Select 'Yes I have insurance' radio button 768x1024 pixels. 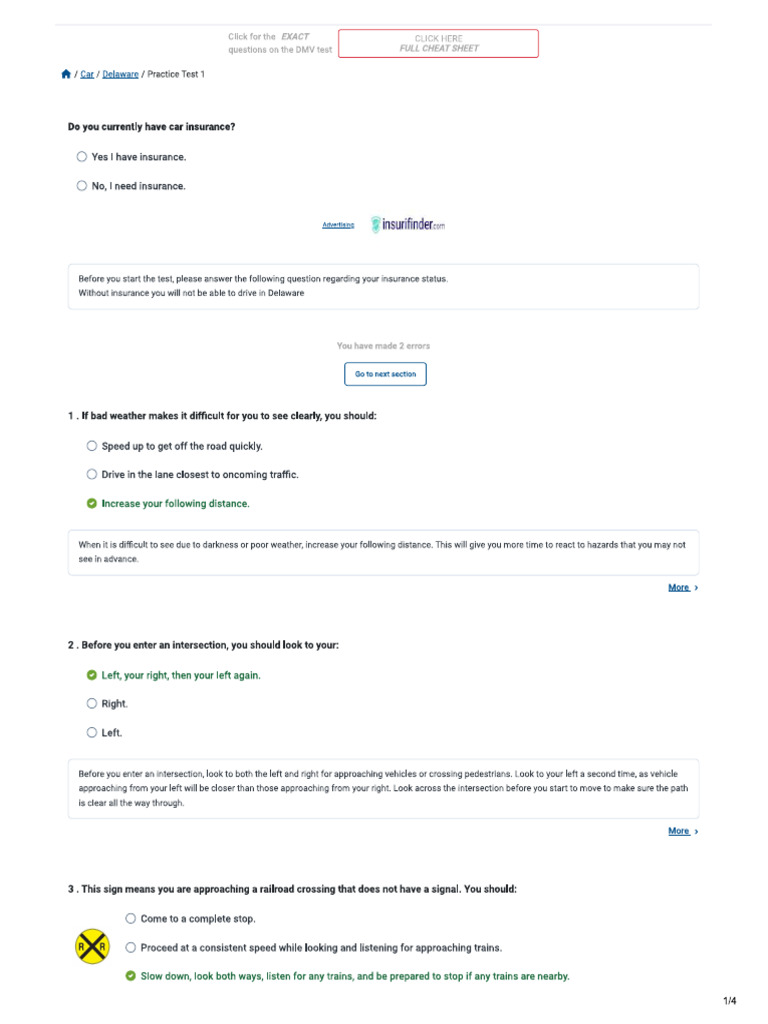[x=82, y=157]
